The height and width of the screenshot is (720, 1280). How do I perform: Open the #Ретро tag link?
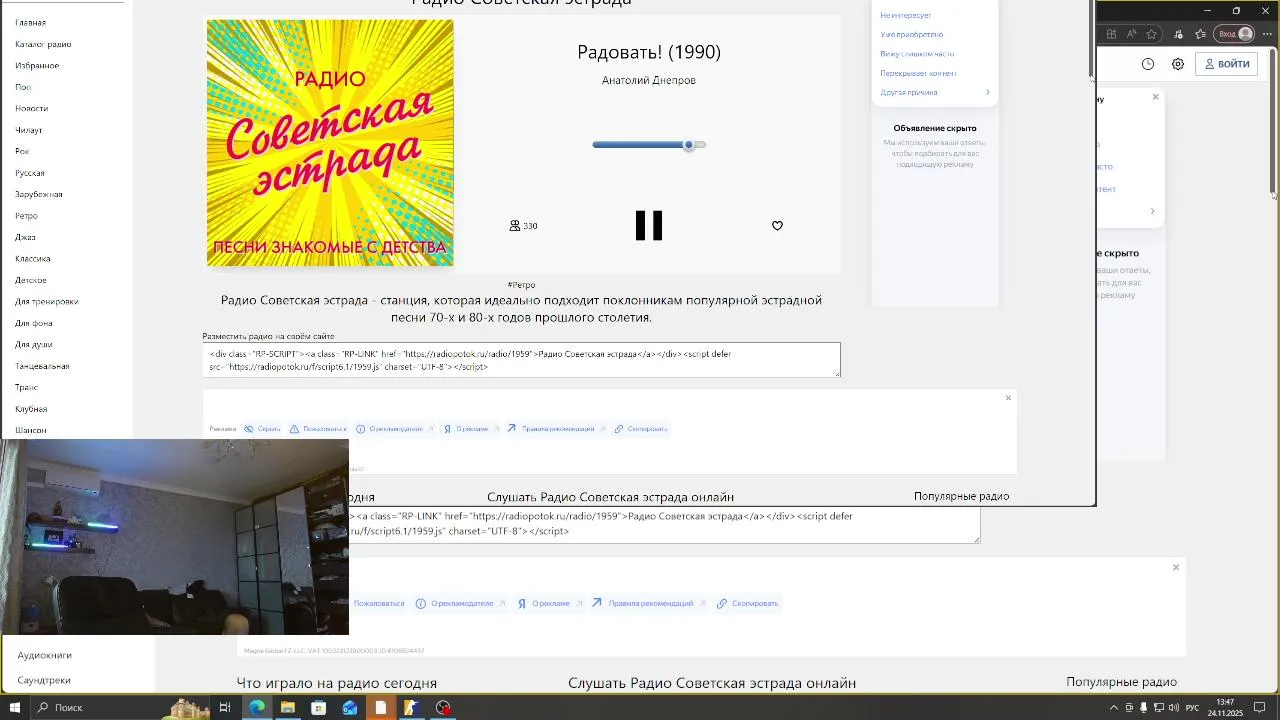coord(521,285)
